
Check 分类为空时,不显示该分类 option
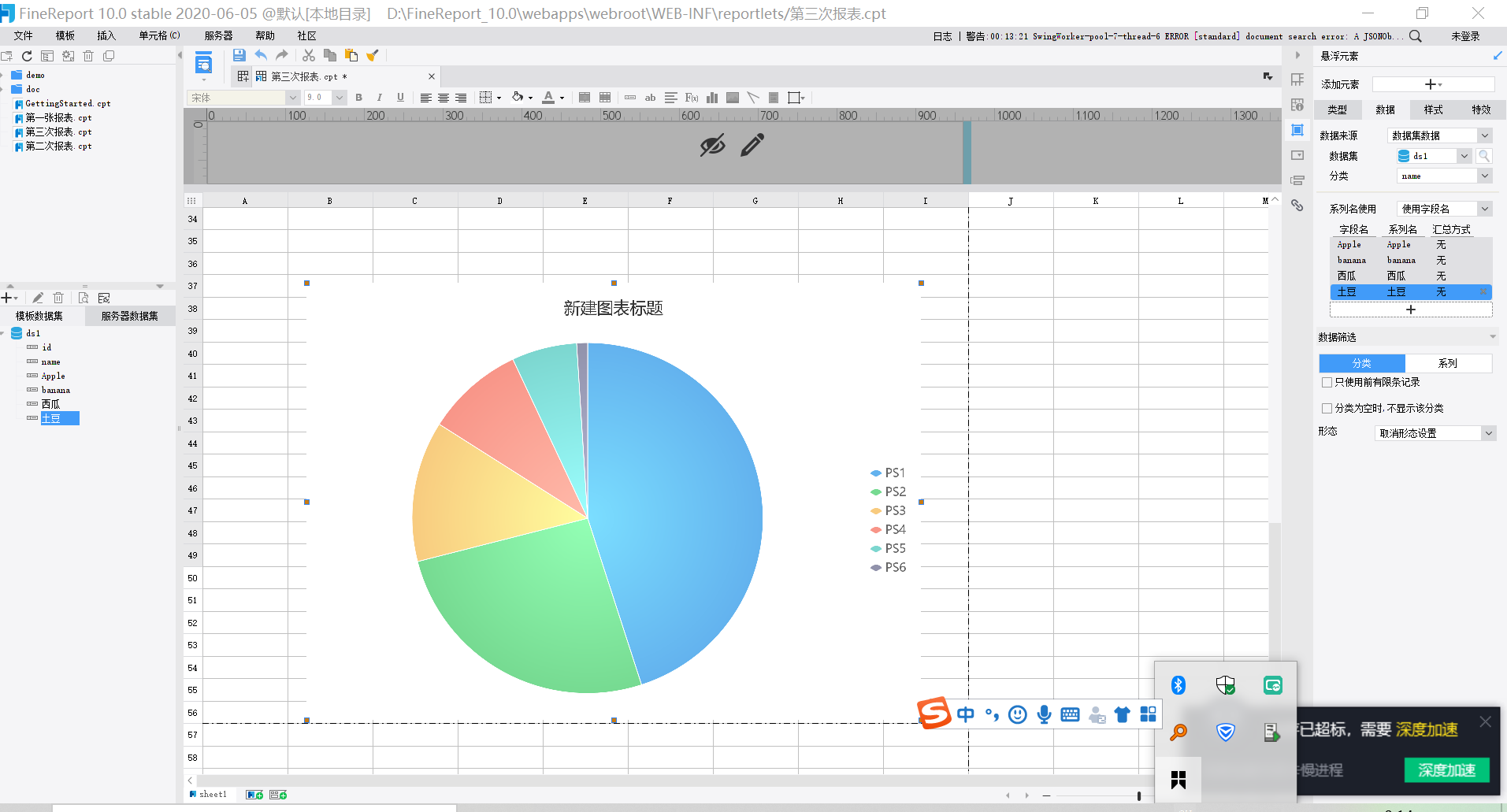(1327, 408)
